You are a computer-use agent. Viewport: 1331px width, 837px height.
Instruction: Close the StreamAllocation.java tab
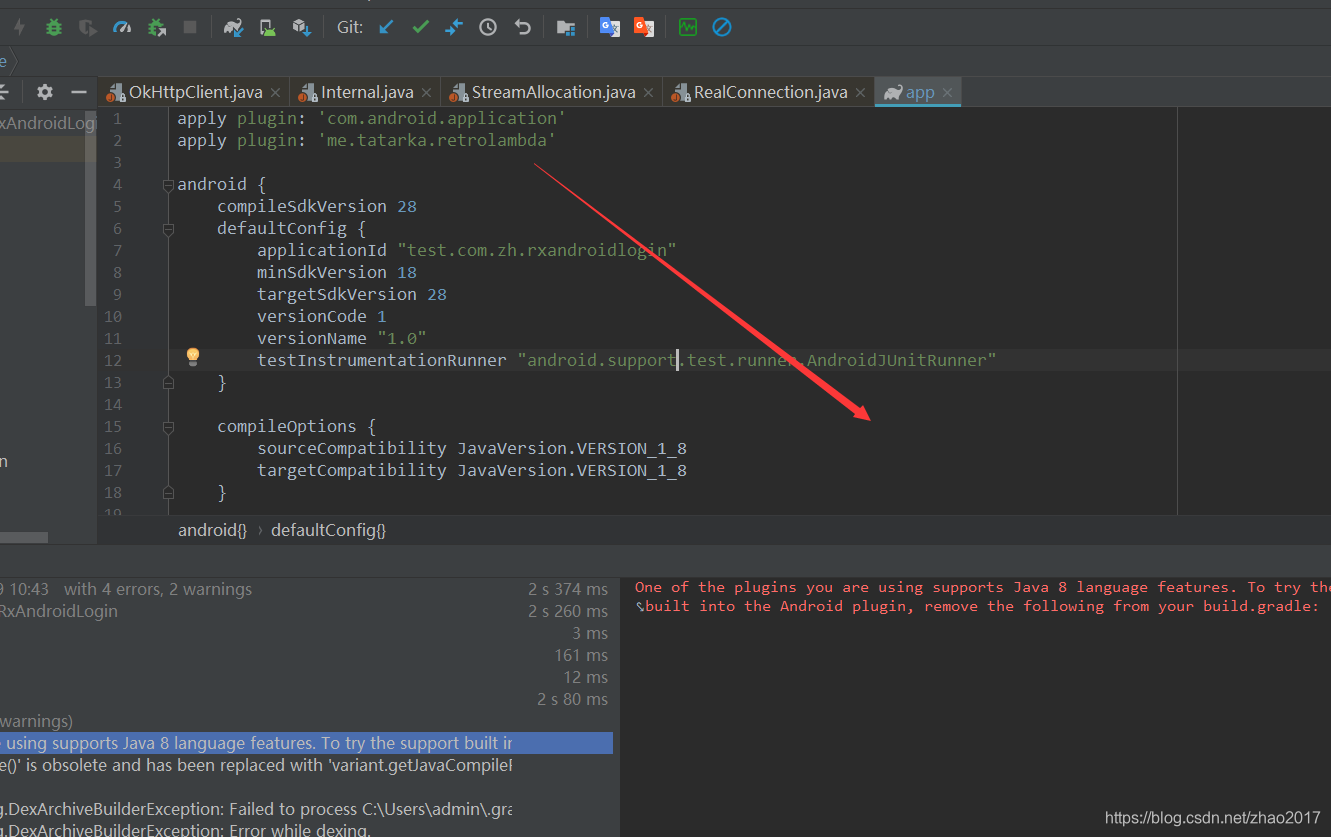click(649, 93)
